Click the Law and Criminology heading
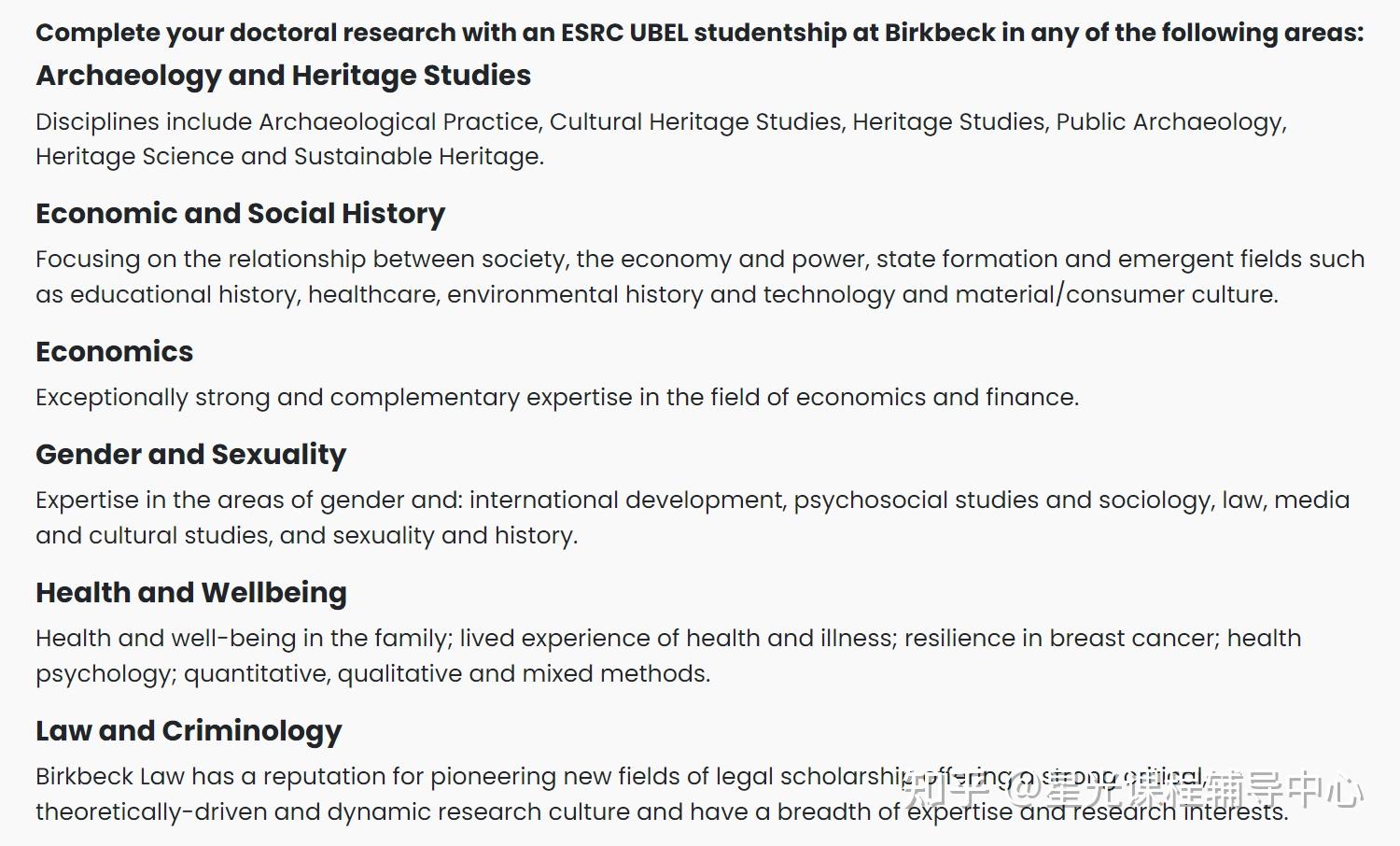The width and height of the screenshot is (1400, 846). (x=189, y=731)
